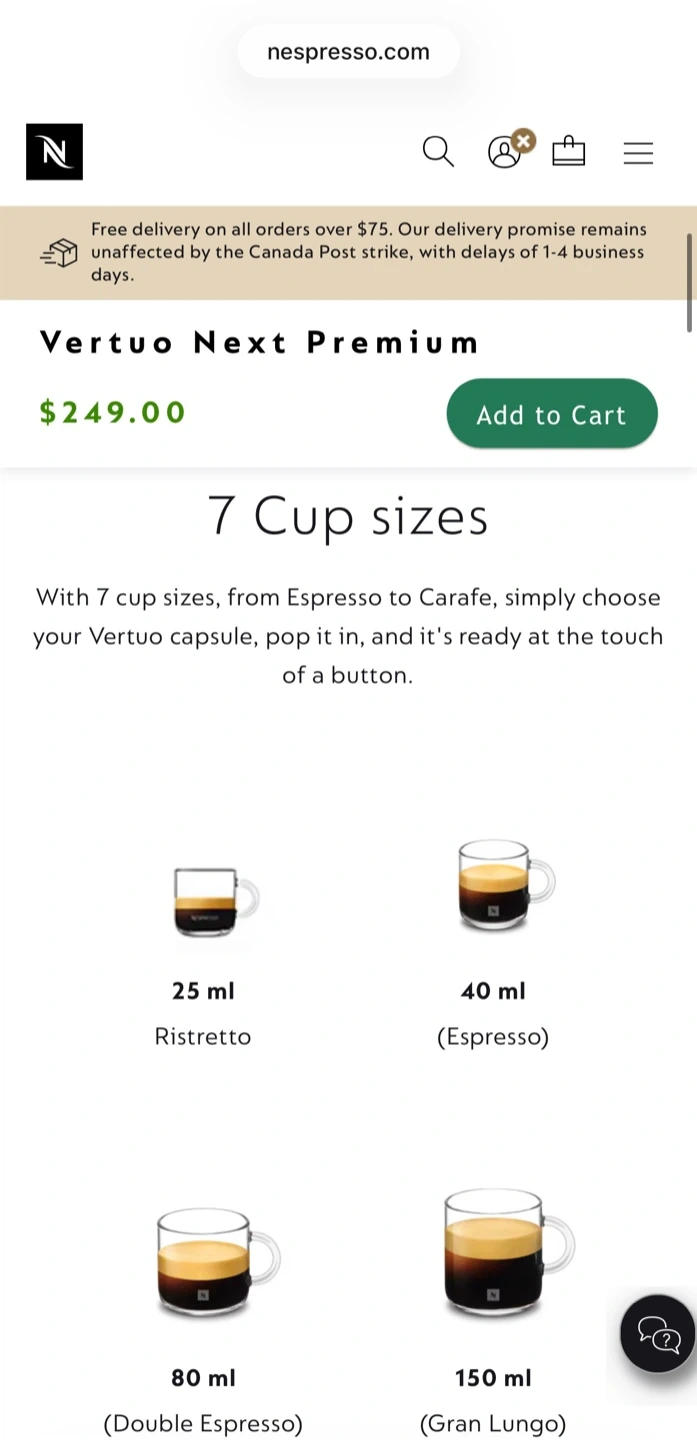
Task: Click the Vertuo Next Premium product title
Action: click(259, 343)
